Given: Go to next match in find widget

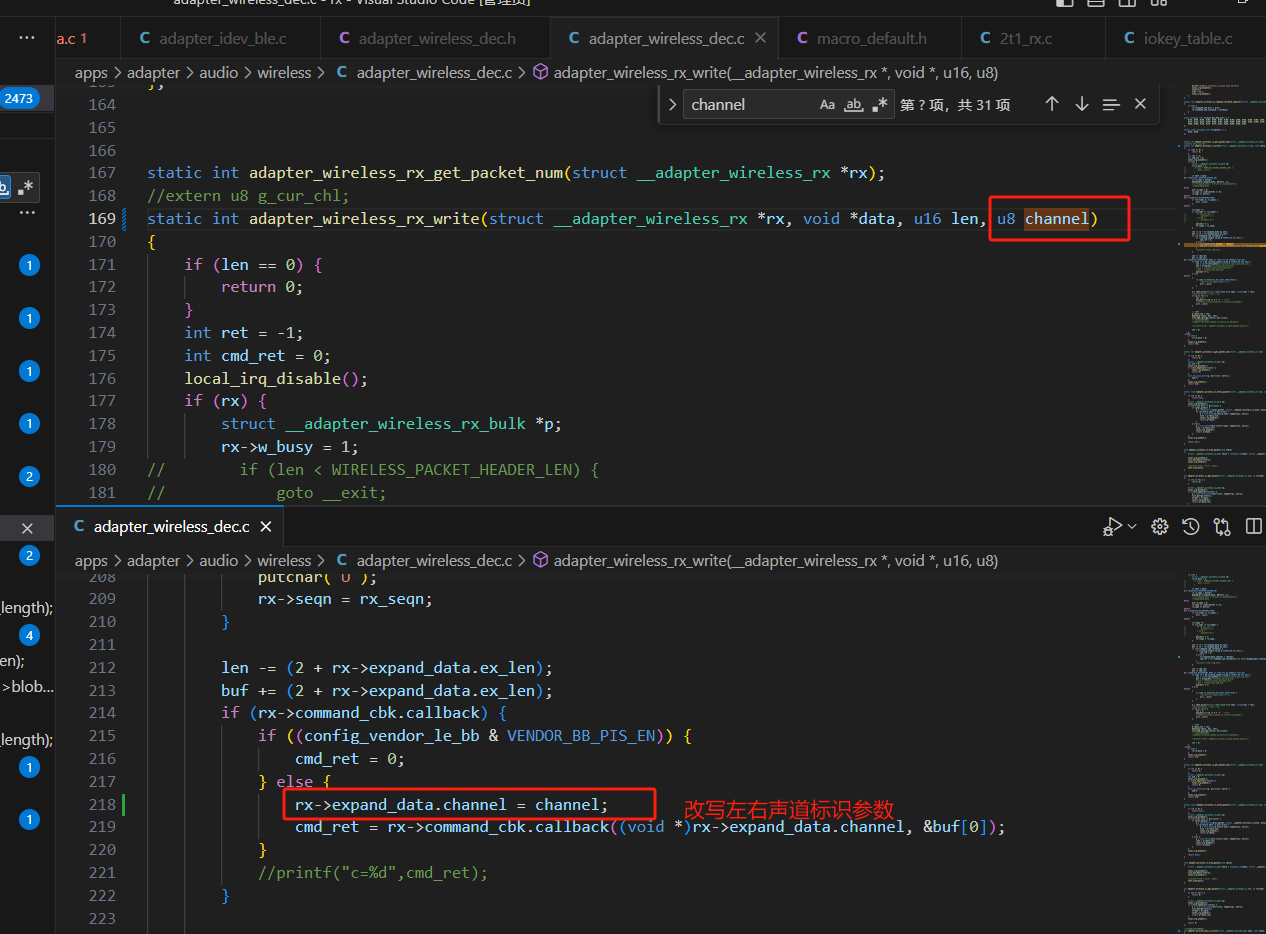Looking at the screenshot, I should pyautogui.click(x=1081, y=104).
